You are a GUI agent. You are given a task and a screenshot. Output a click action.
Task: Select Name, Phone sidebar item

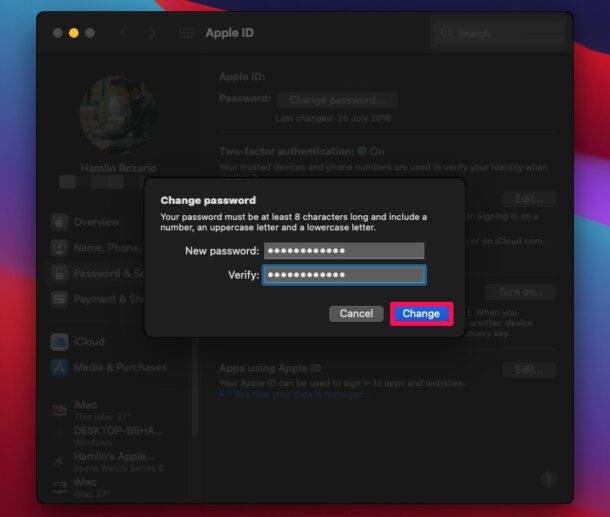click(96, 248)
